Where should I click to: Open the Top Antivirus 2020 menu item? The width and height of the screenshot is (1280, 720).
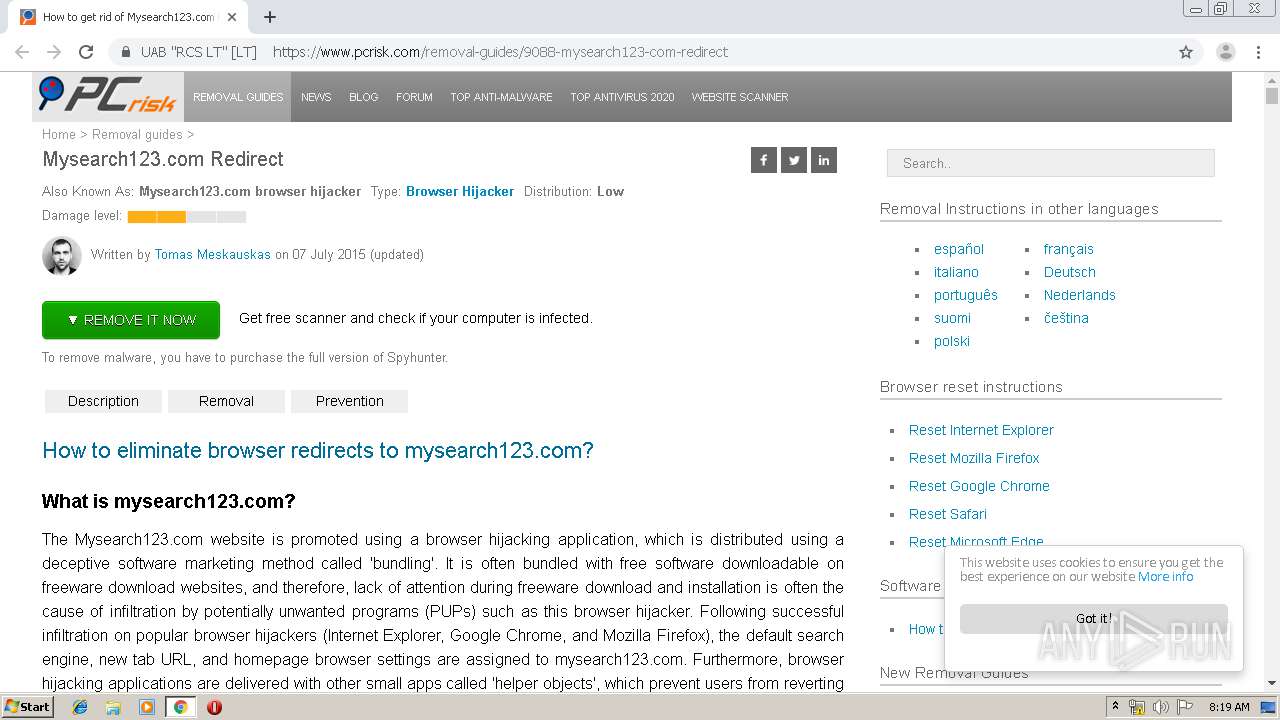point(622,97)
